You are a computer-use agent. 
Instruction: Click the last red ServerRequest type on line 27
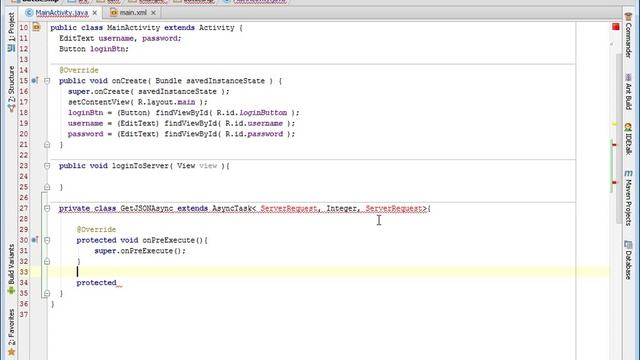pyautogui.click(x=393, y=209)
